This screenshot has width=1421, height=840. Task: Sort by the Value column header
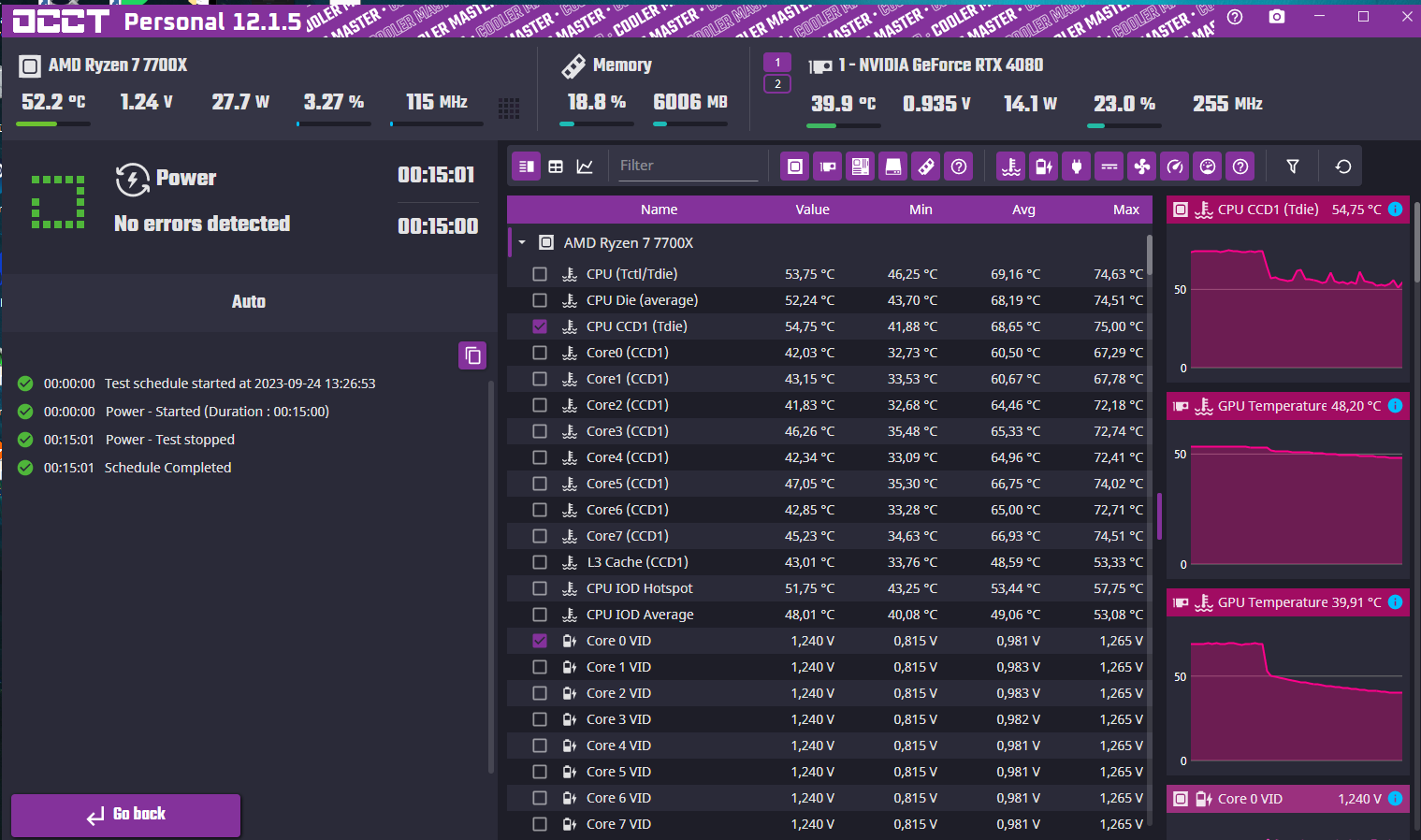coord(813,210)
